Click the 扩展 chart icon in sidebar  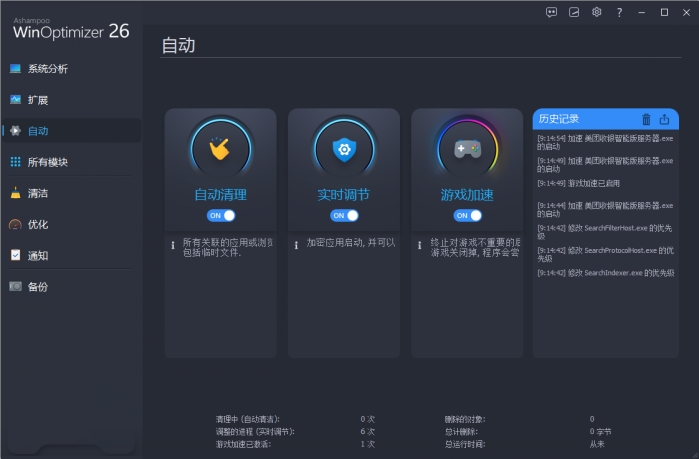(x=16, y=100)
